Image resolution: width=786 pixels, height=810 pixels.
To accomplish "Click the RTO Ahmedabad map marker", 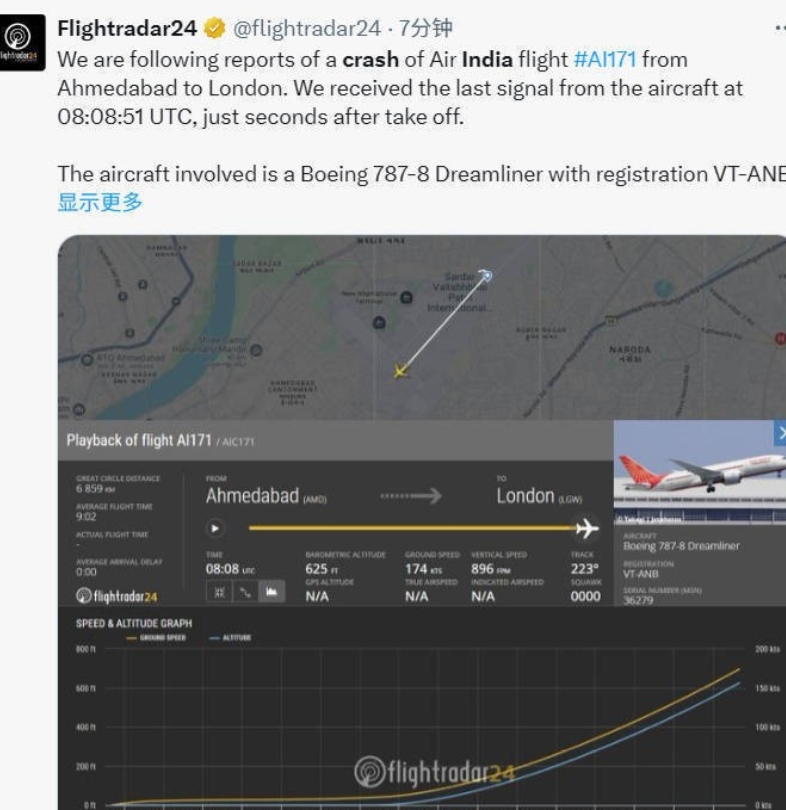I will (x=88, y=357).
